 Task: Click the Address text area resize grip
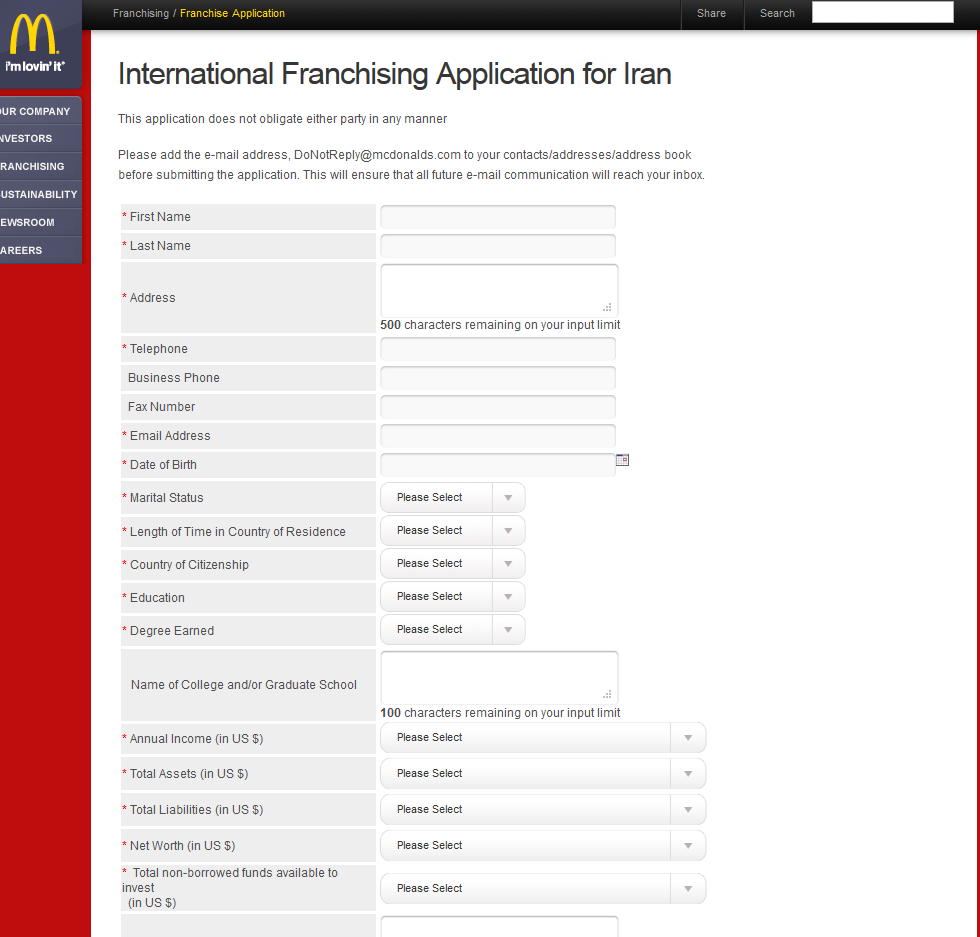coord(607,307)
